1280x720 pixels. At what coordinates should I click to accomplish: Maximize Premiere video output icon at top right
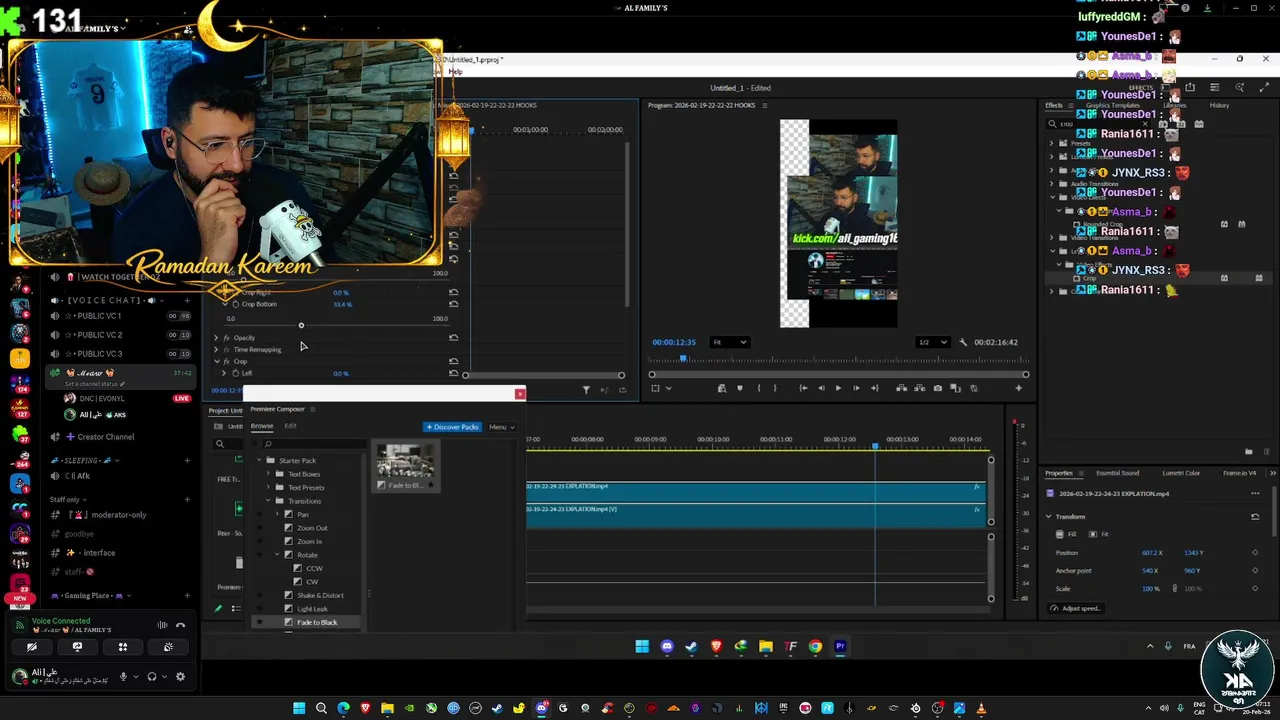coord(1263,88)
